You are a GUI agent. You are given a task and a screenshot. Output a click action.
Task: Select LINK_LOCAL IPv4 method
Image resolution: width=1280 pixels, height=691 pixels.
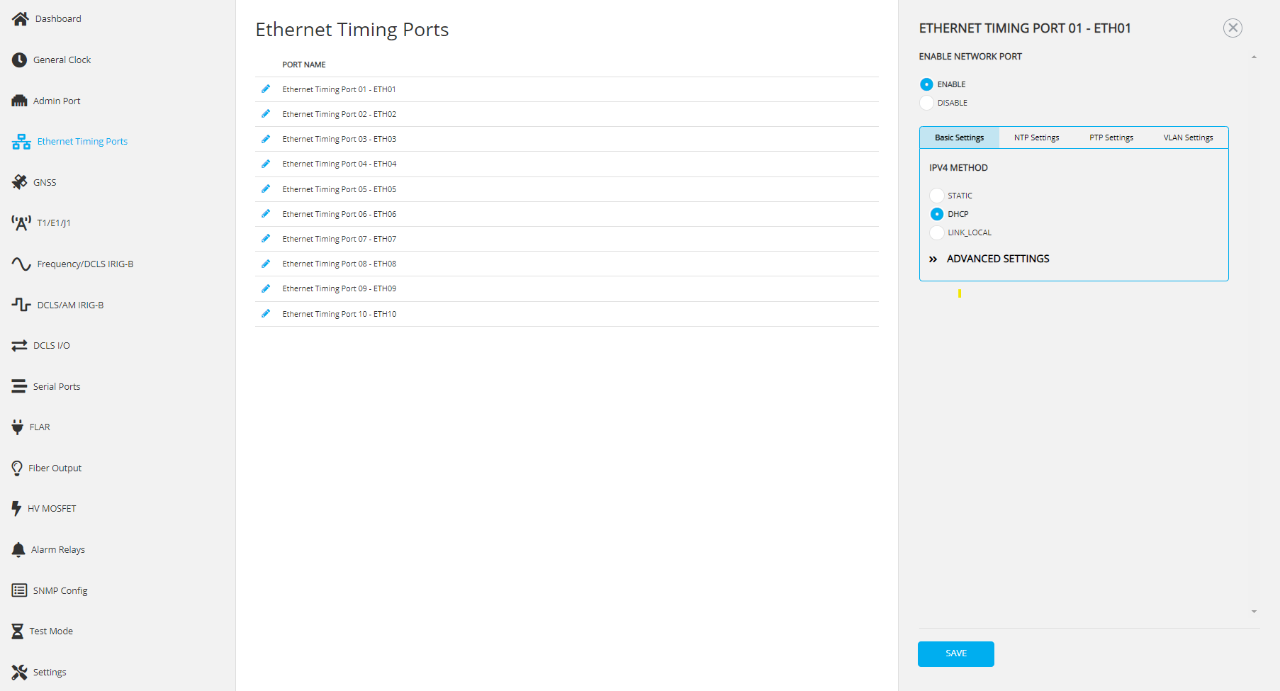937,233
